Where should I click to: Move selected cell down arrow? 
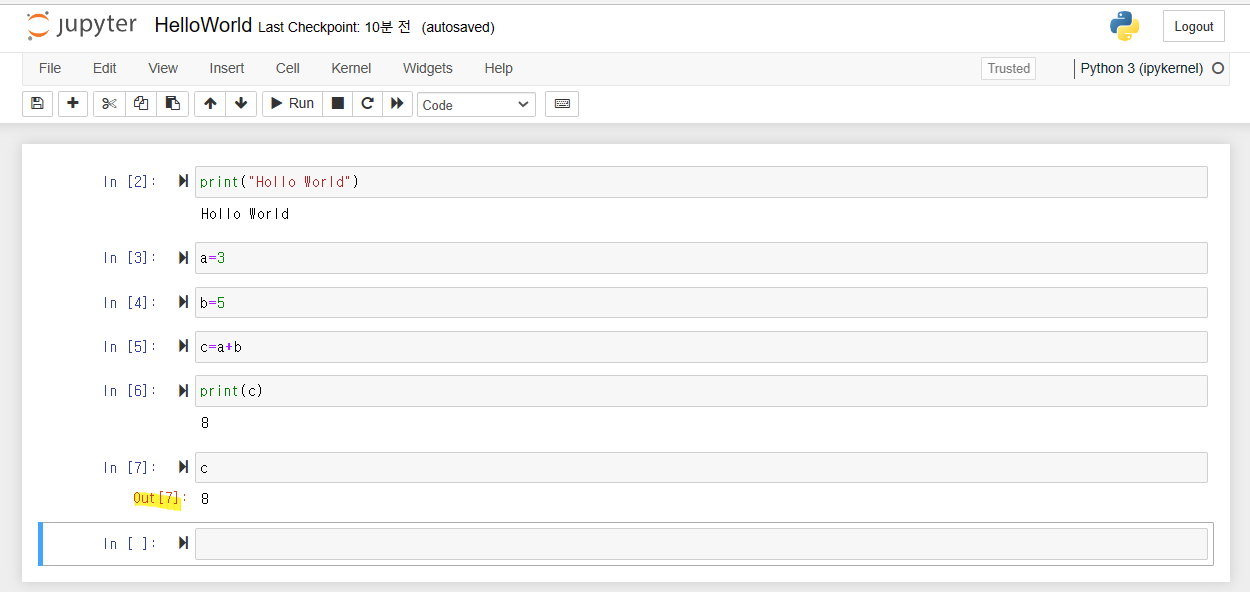(241, 104)
